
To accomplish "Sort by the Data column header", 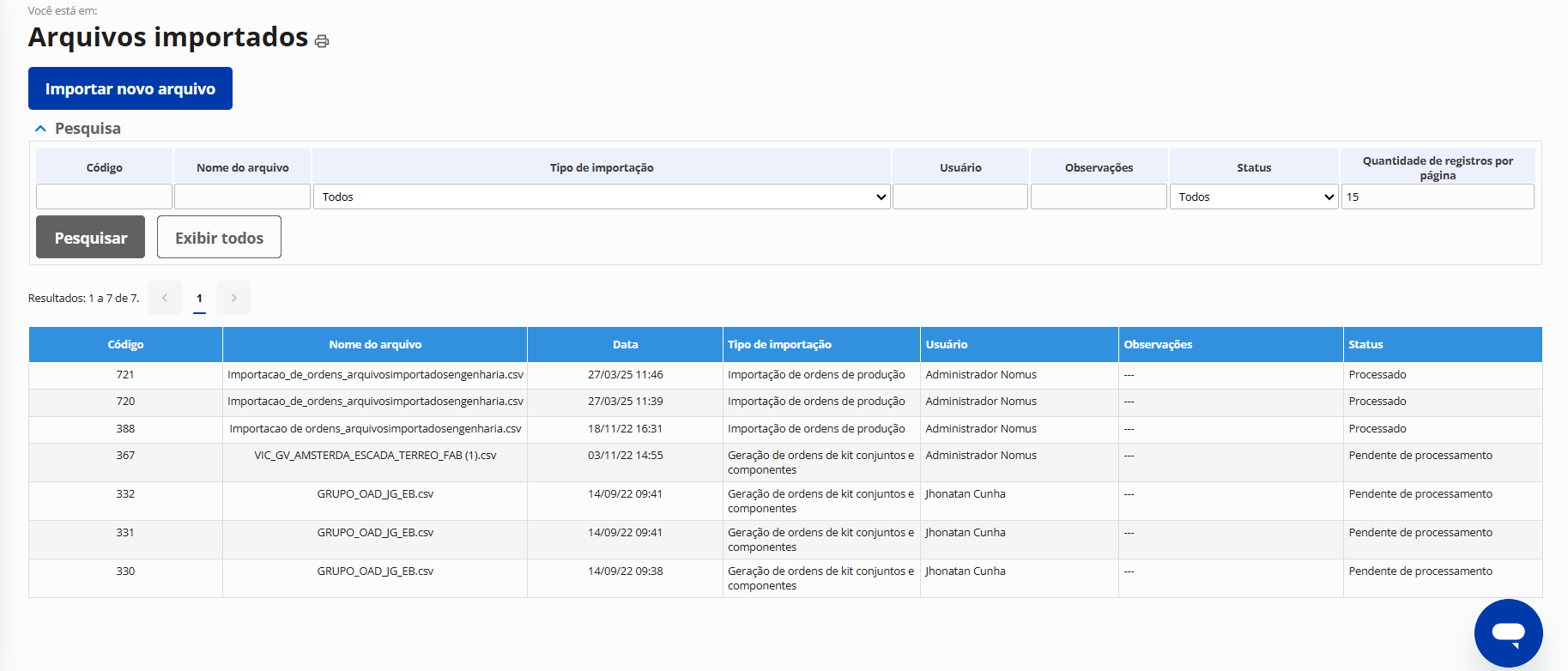I will click(625, 344).
